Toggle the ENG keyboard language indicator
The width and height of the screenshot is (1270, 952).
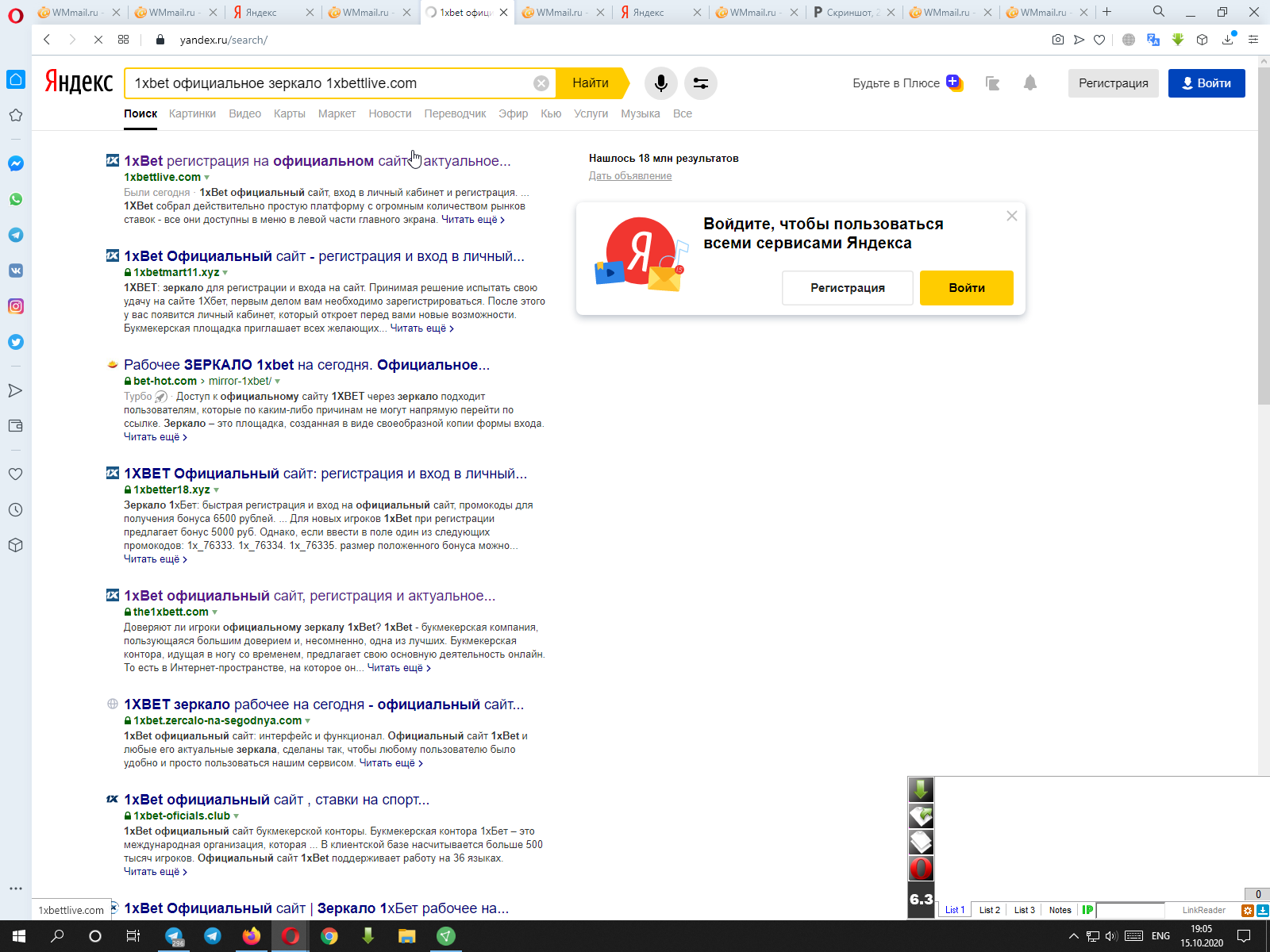pyautogui.click(x=1160, y=936)
